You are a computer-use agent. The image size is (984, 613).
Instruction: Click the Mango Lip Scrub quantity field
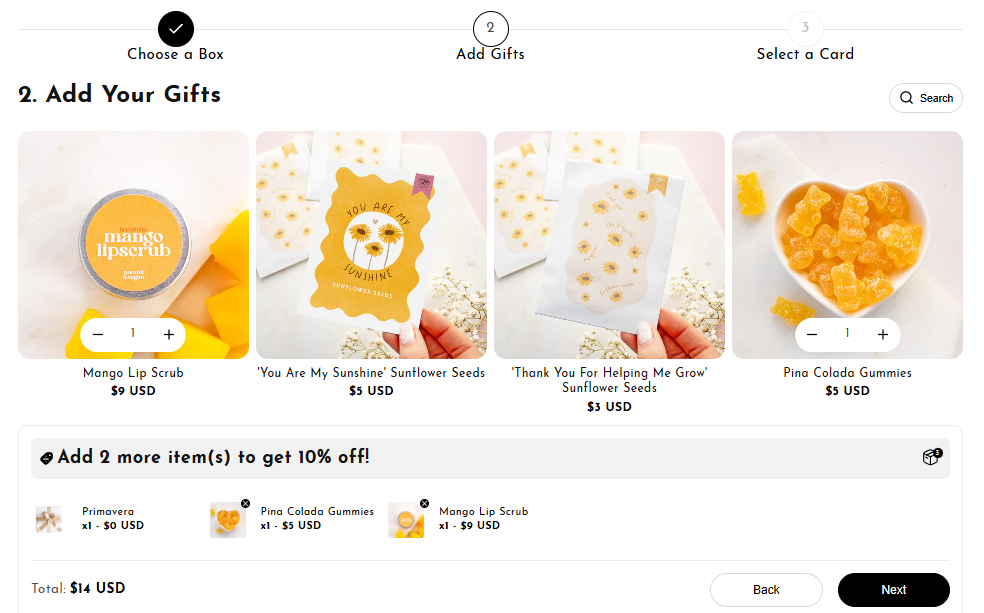tap(133, 334)
